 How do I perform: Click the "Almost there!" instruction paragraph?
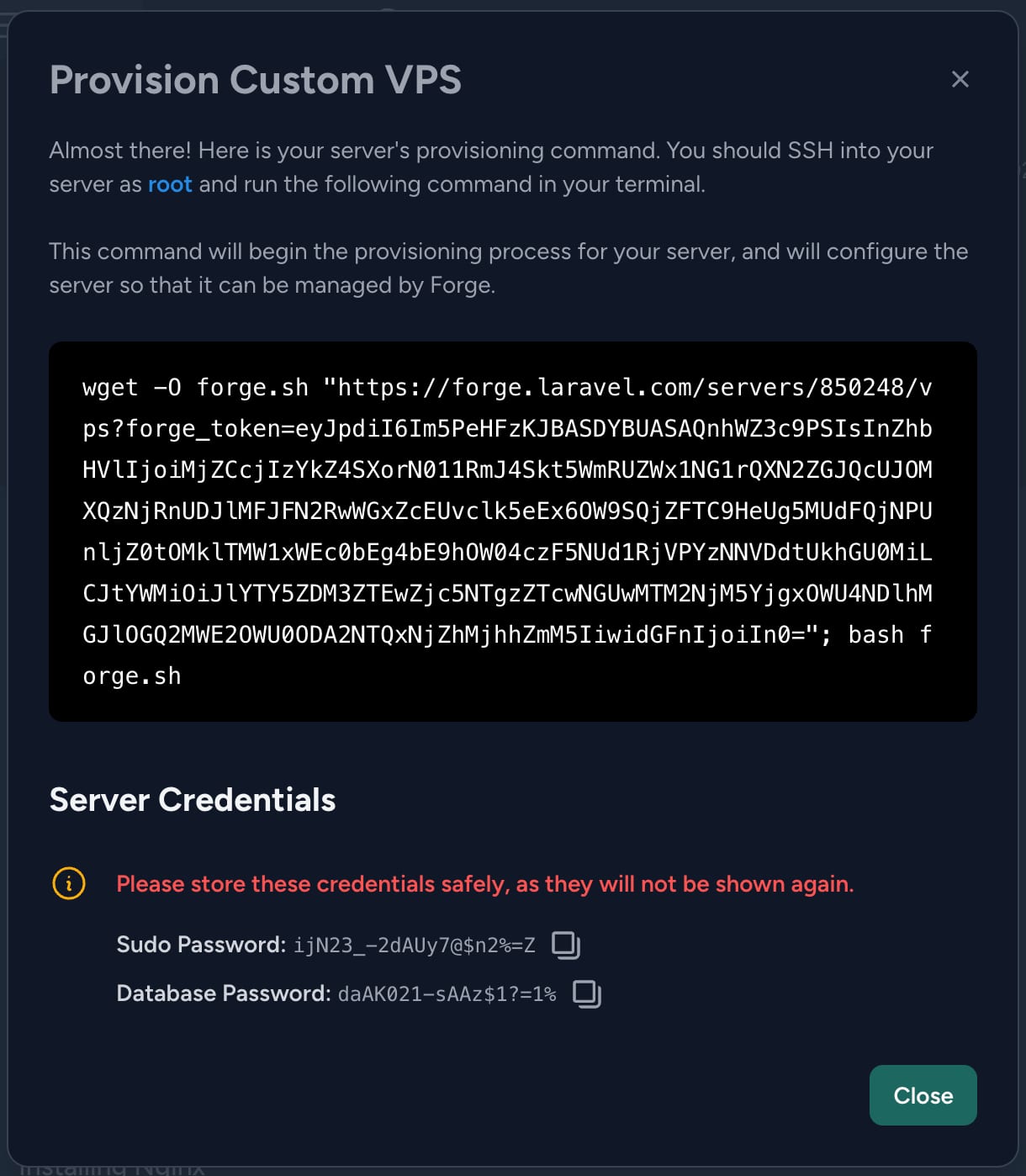(491, 167)
